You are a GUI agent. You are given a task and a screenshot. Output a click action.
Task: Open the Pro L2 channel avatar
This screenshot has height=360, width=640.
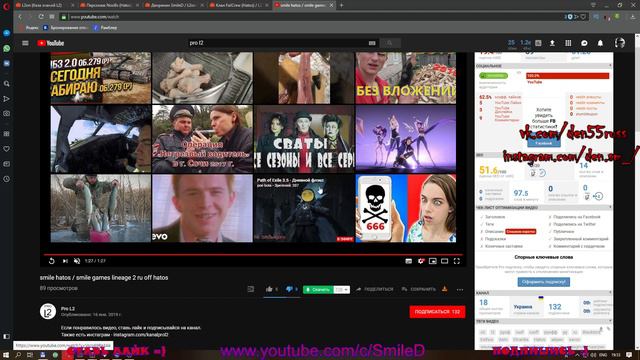[x=48, y=311]
